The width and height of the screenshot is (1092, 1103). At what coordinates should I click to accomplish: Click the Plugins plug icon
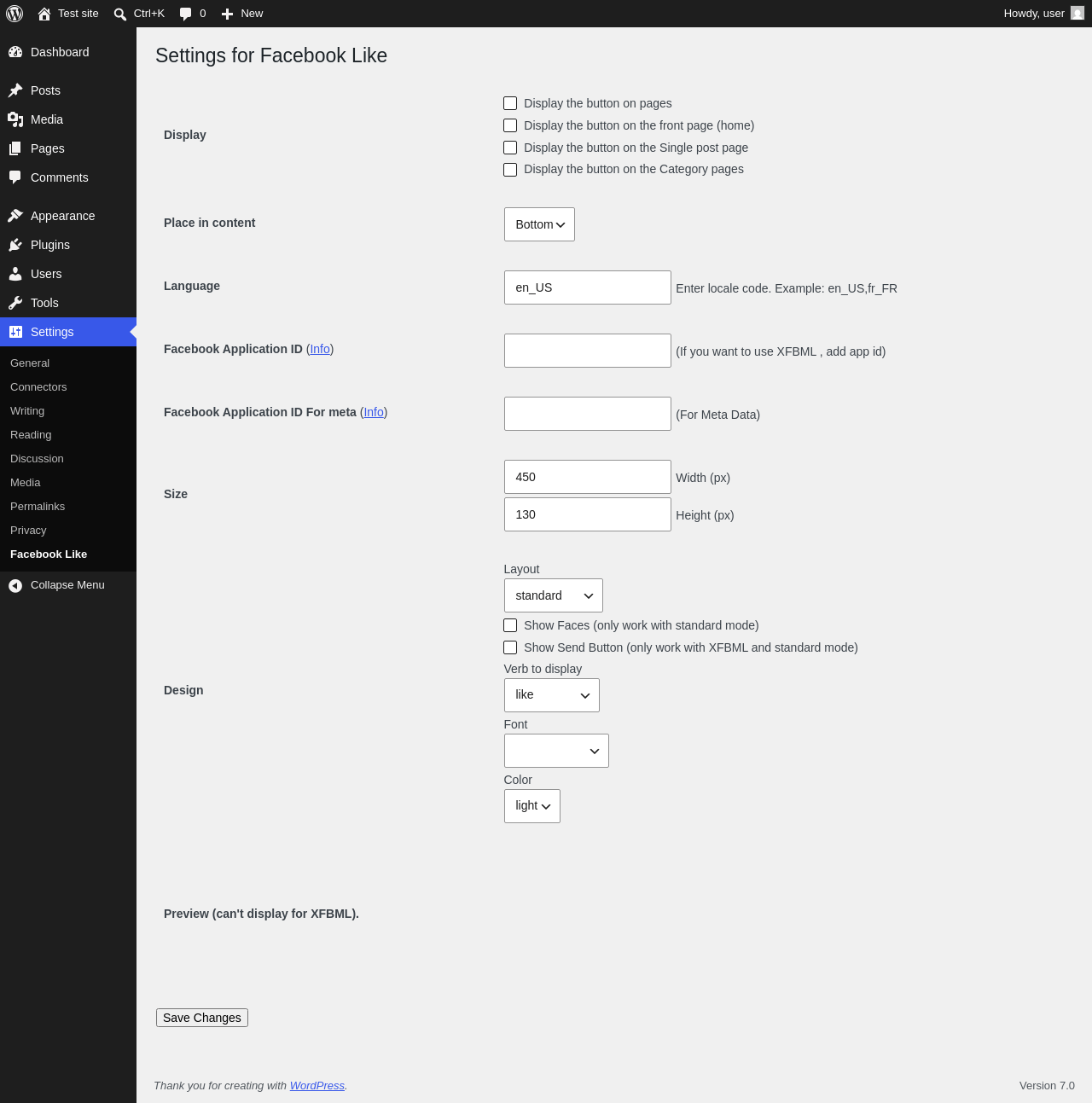(15, 245)
